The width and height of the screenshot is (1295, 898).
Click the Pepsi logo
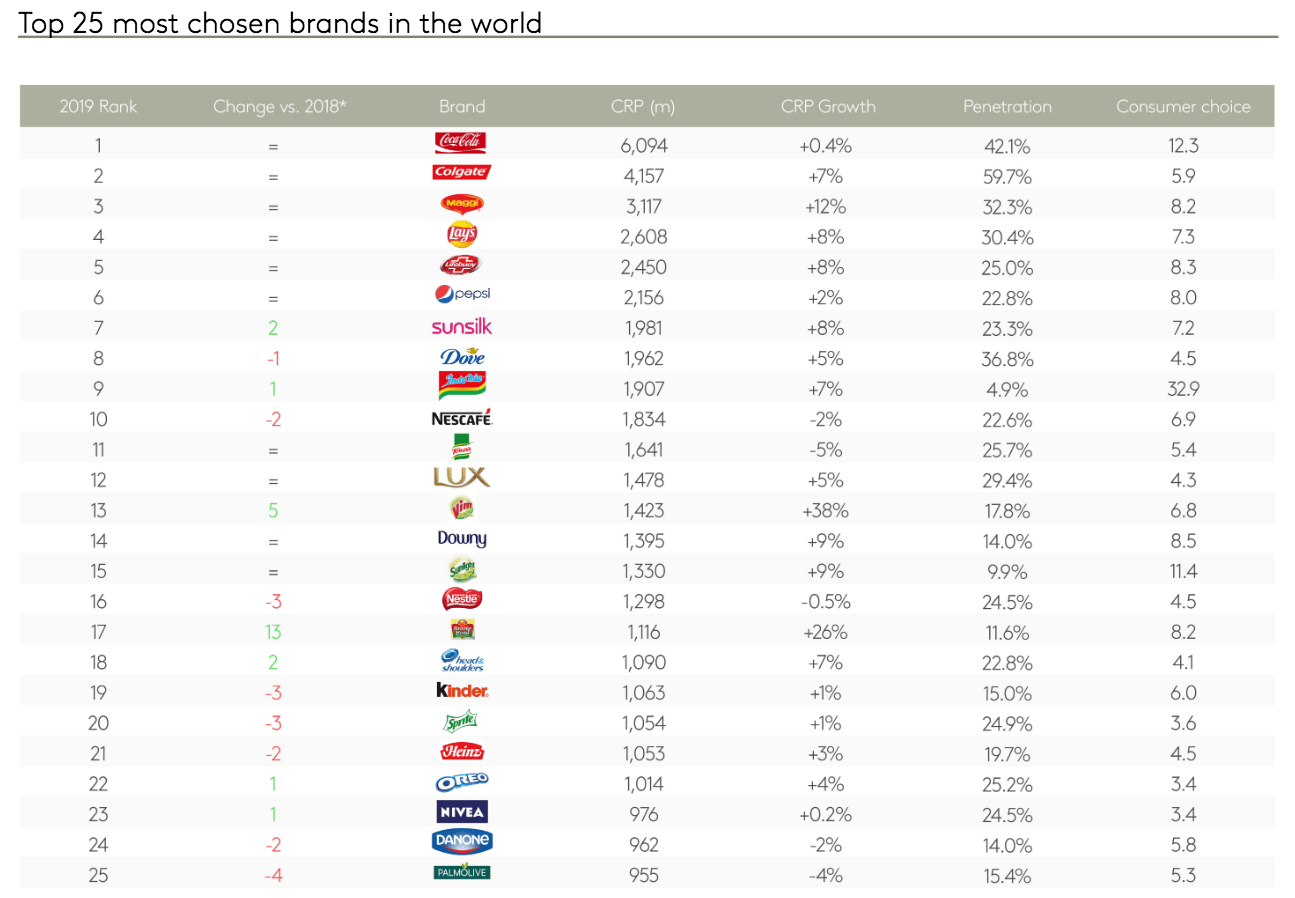point(462,294)
